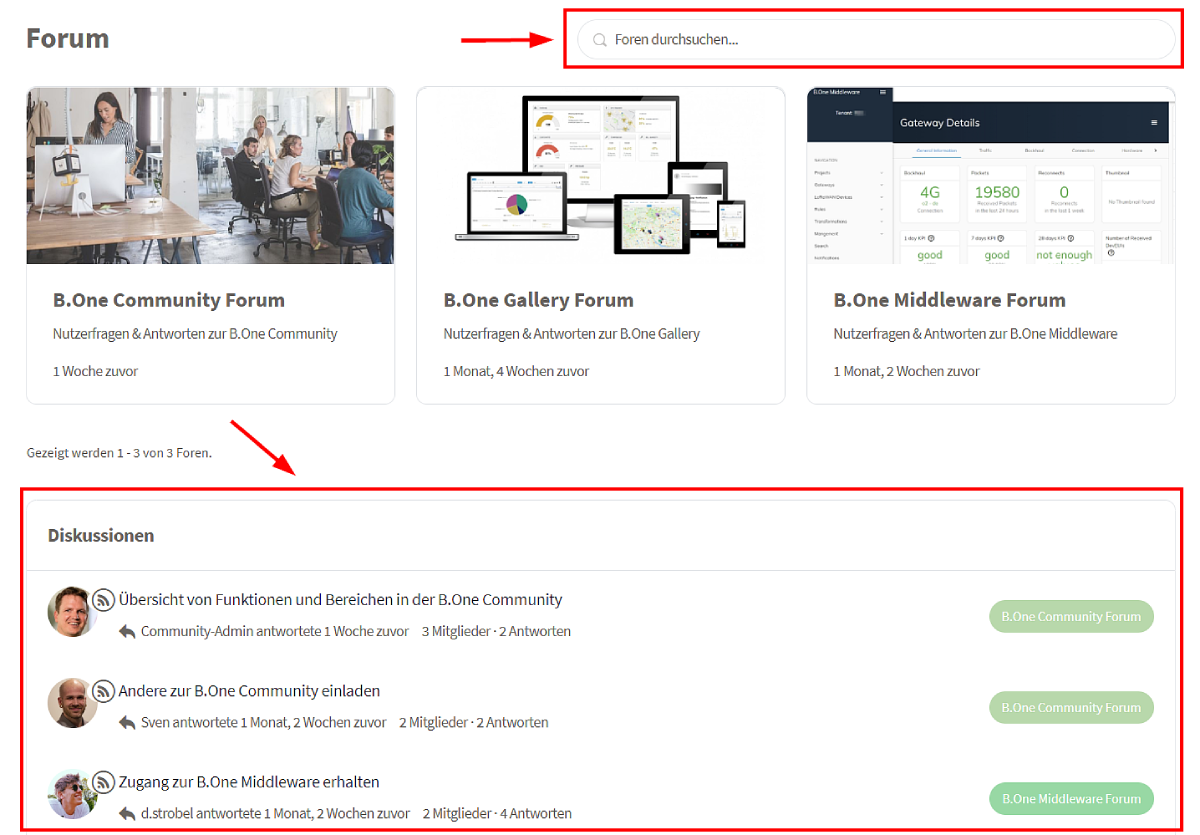Open 'Übersicht von Funktionen und Bereichen' discussion

340,600
